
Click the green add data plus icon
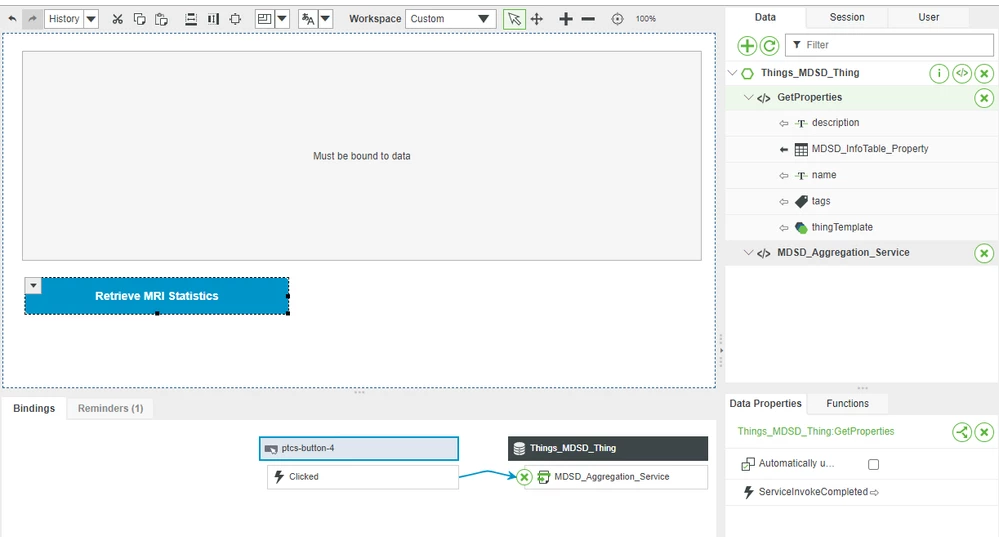[x=747, y=45]
